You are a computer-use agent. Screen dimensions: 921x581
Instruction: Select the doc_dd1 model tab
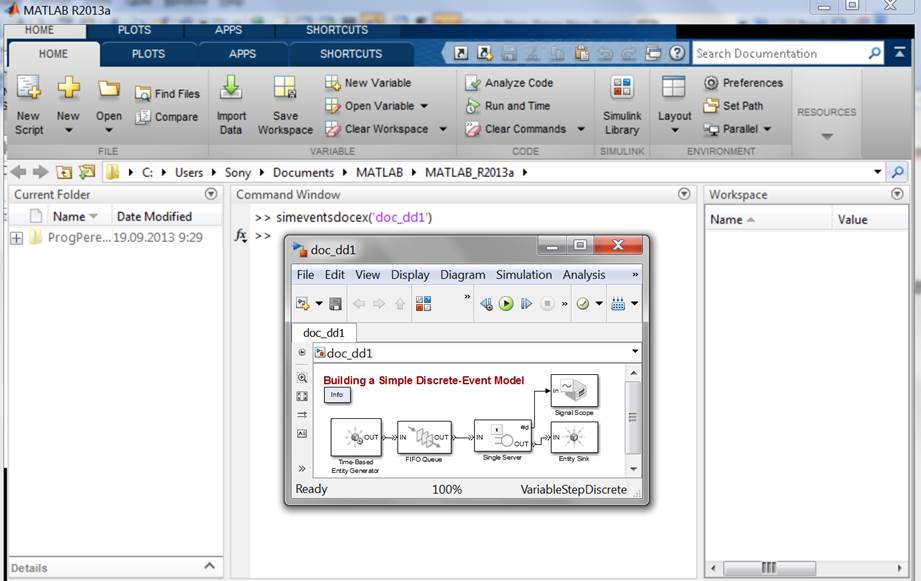324,333
